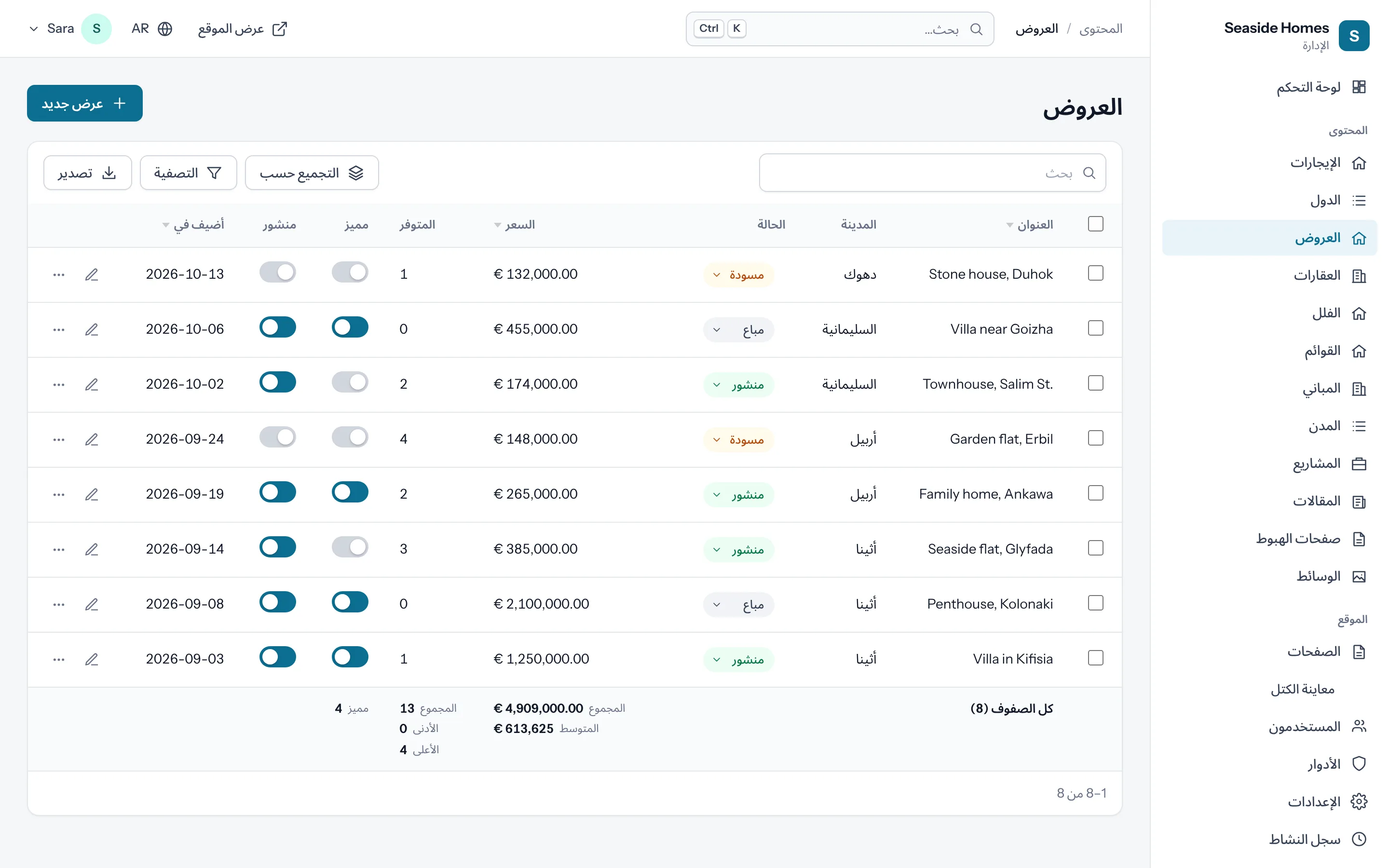This screenshot has height=868, width=1389.
Task: Toggle featured switch for Family home, Ankawa
Action: point(350,492)
